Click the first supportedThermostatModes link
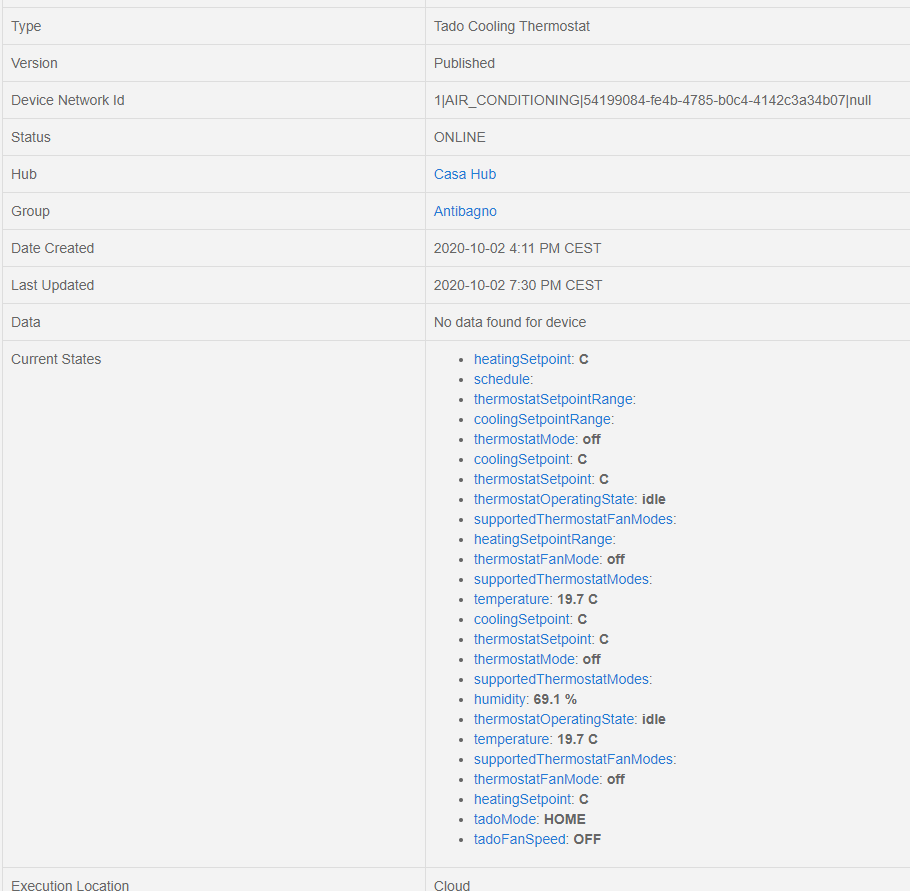Image resolution: width=910 pixels, height=891 pixels. click(x=561, y=579)
